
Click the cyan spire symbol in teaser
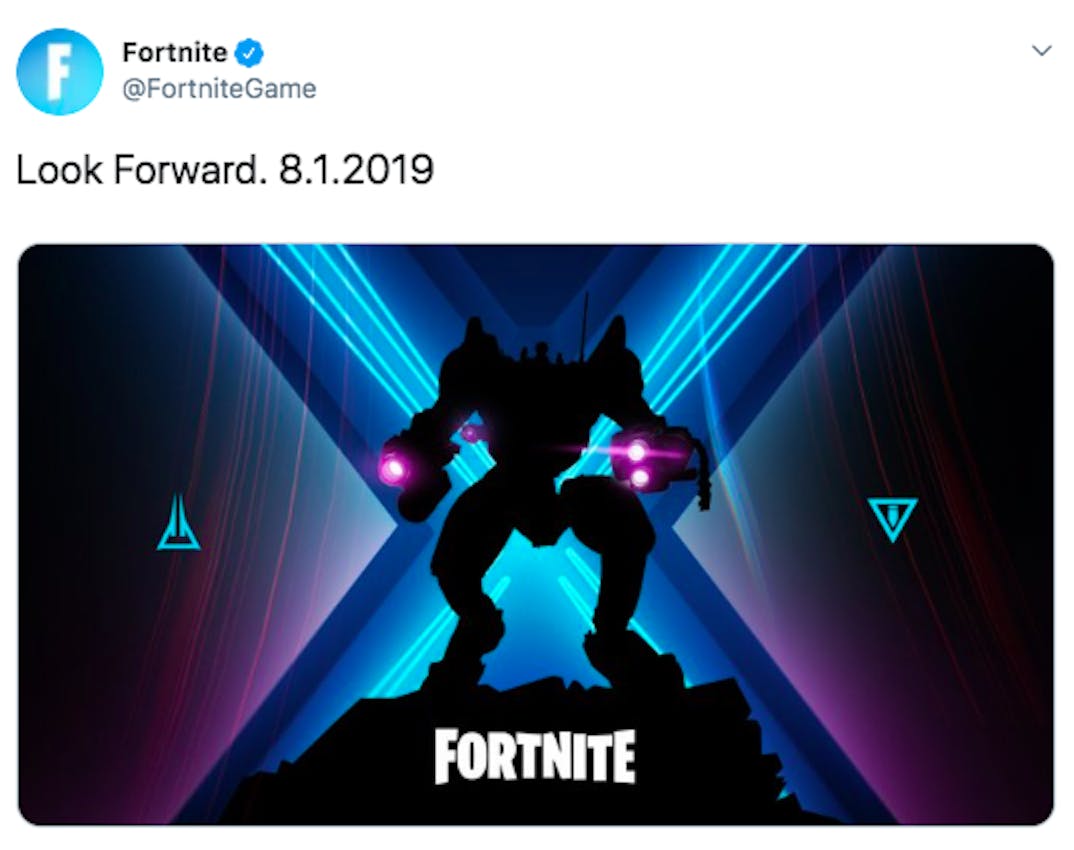tap(178, 522)
